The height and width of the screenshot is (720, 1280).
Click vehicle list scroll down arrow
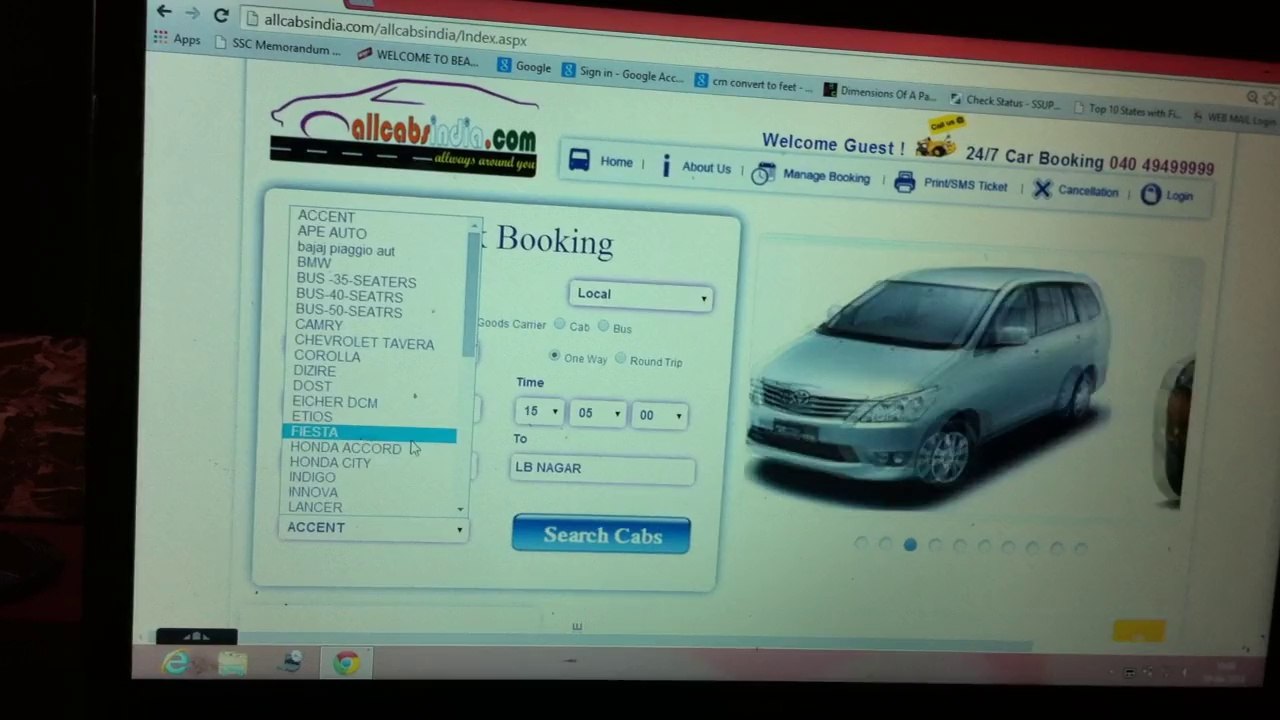(x=461, y=509)
